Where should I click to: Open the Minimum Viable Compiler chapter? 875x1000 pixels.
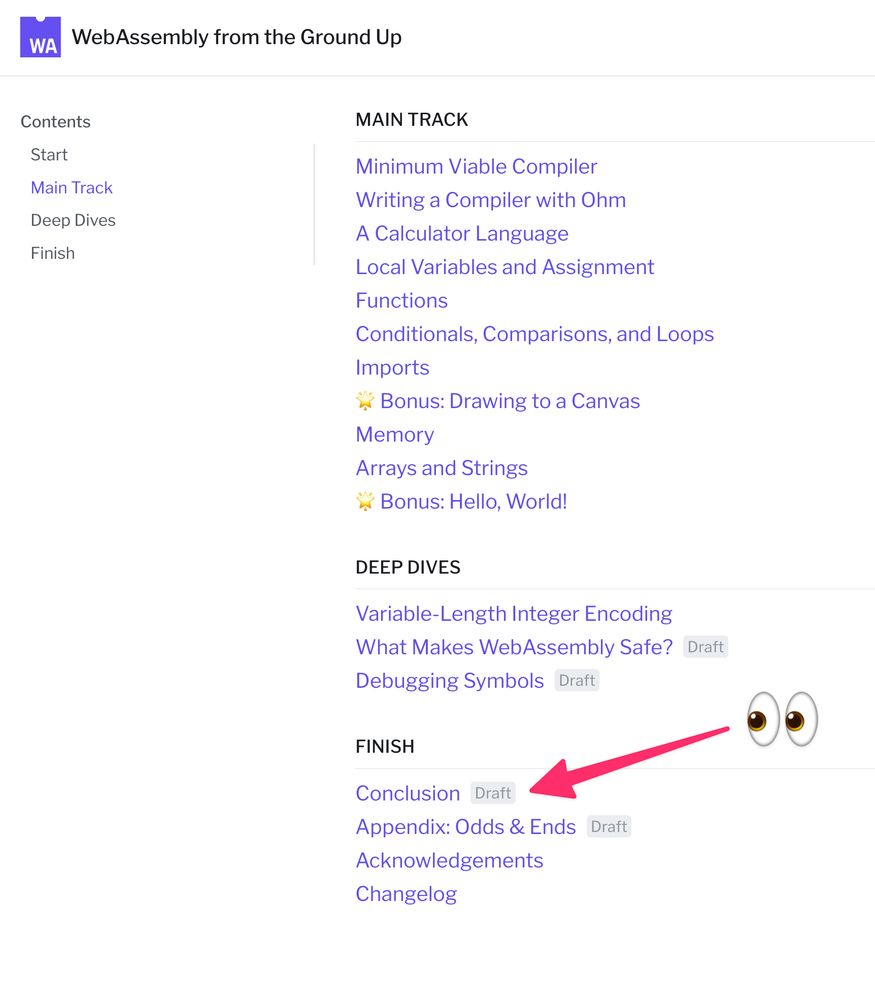[x=476, y=166]
